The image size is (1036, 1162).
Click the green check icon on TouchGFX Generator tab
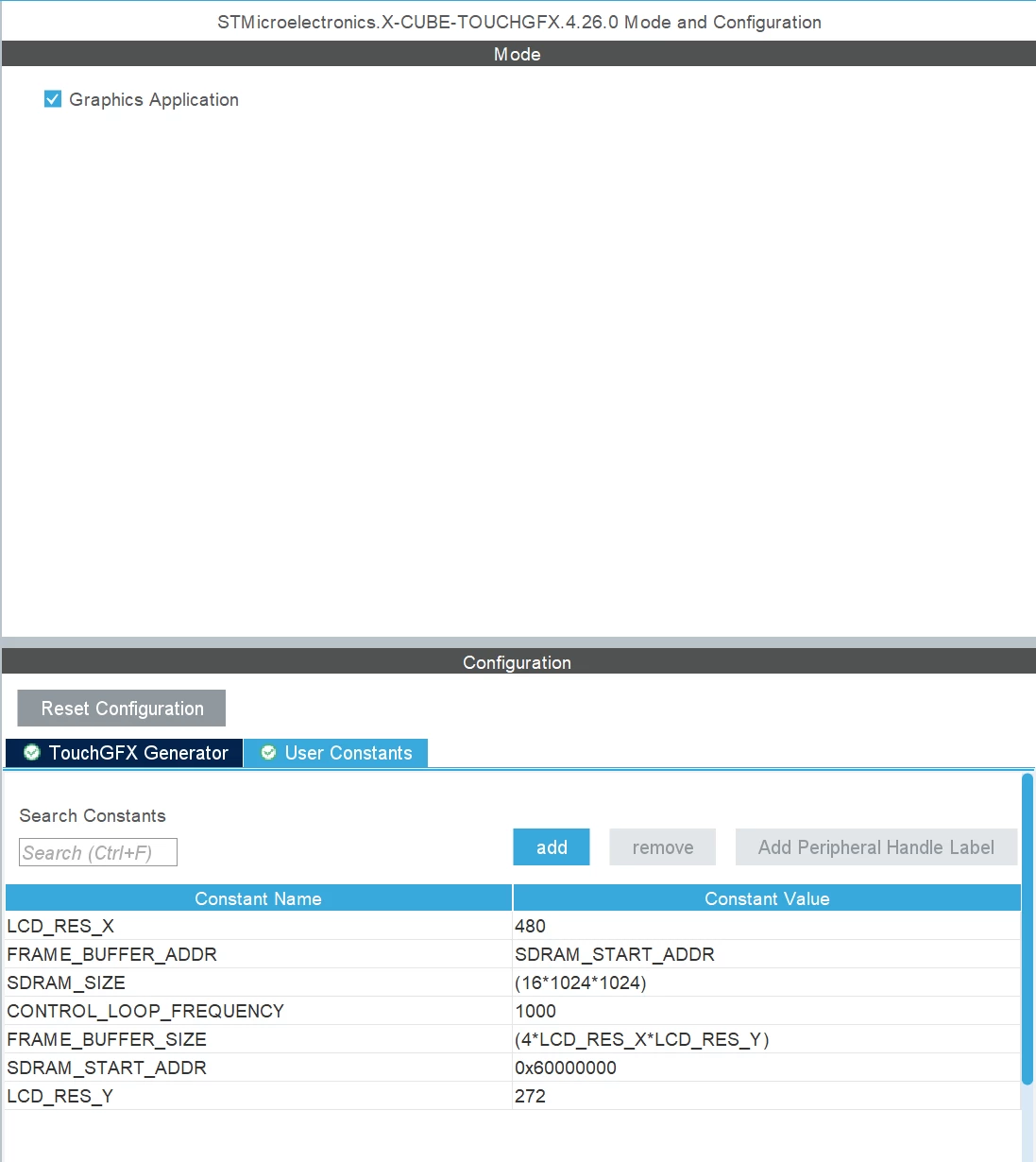pos(32,753)
